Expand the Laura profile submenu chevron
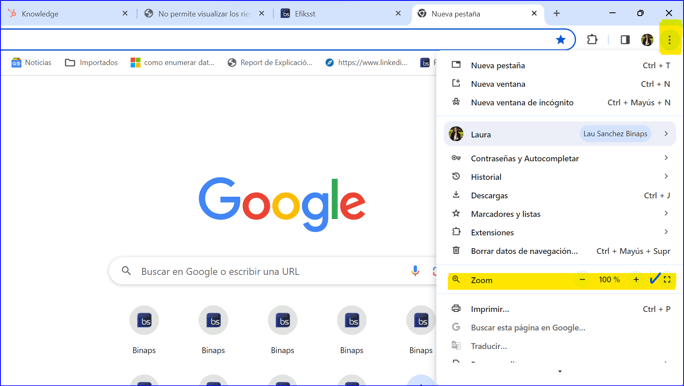The image size is (684, 386). [666, 134]
